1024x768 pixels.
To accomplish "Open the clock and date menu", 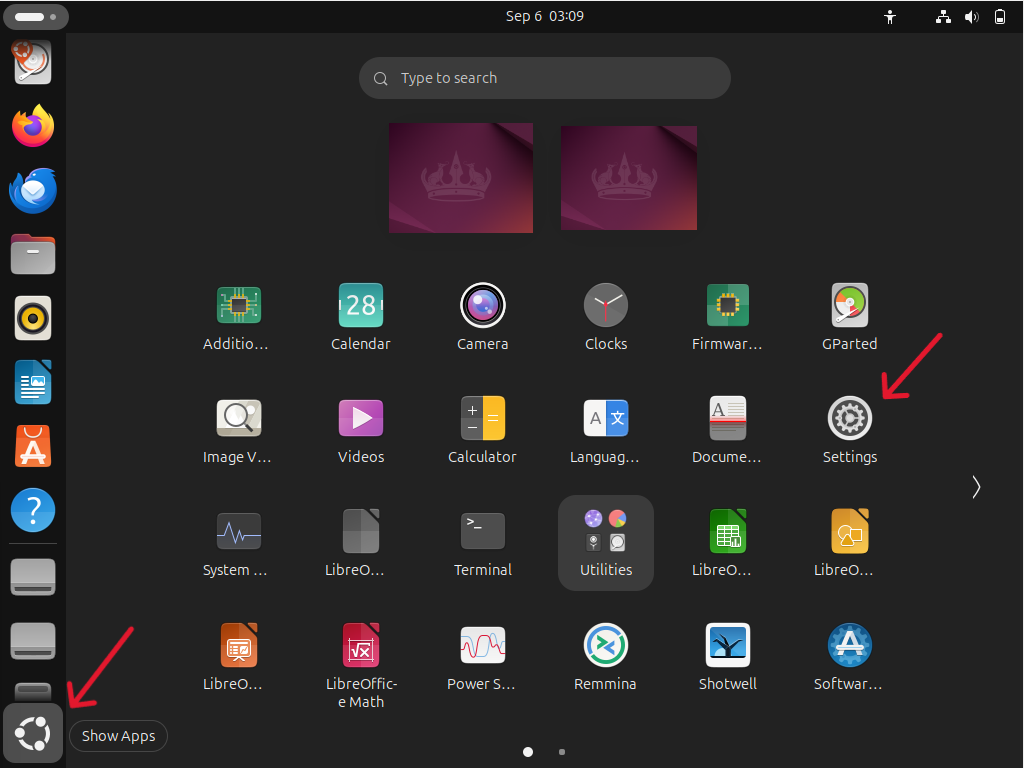I will pos(545,16).
